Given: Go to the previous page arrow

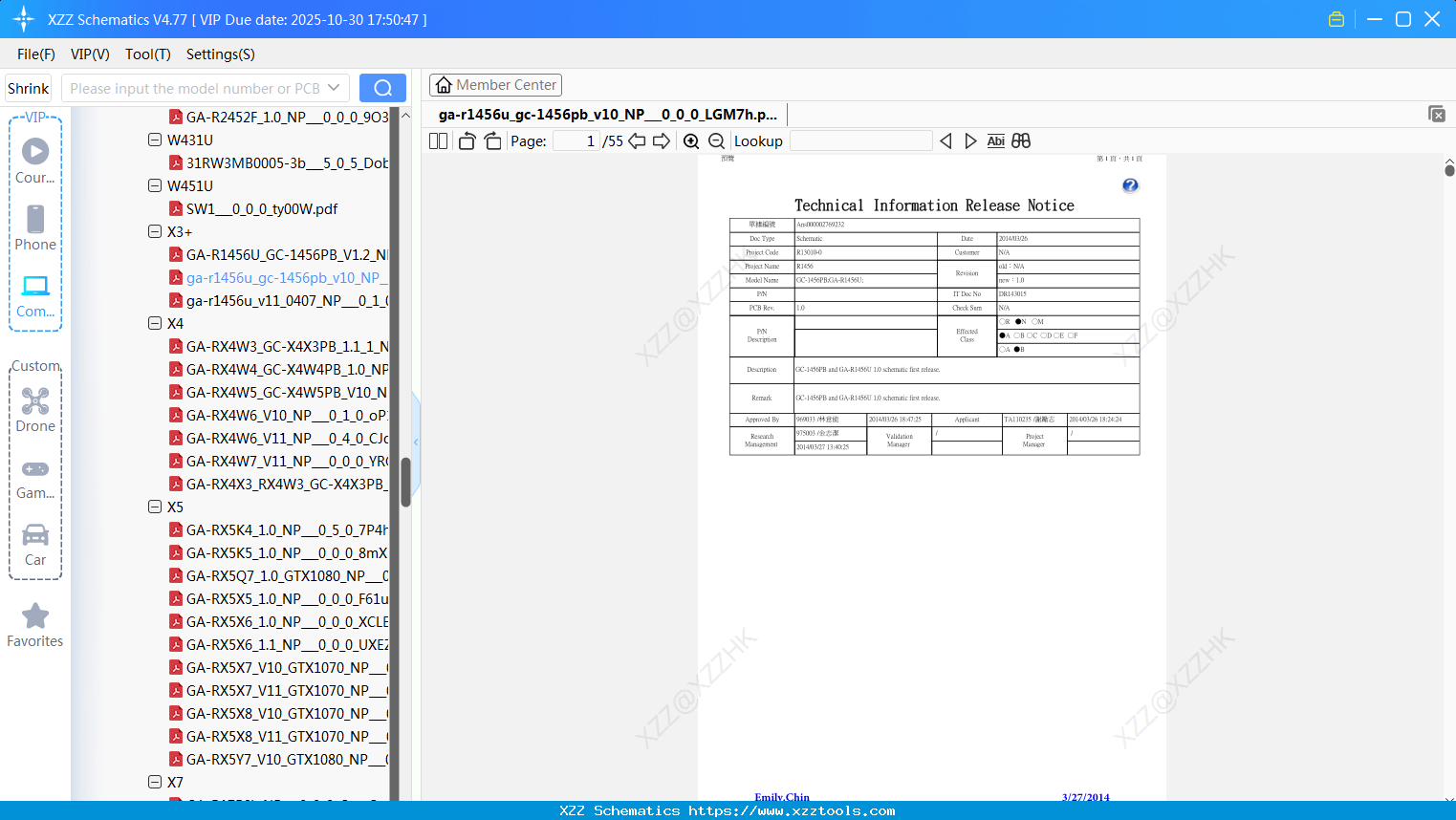Looking at the screenshot, I should click(x=637, y=141).
